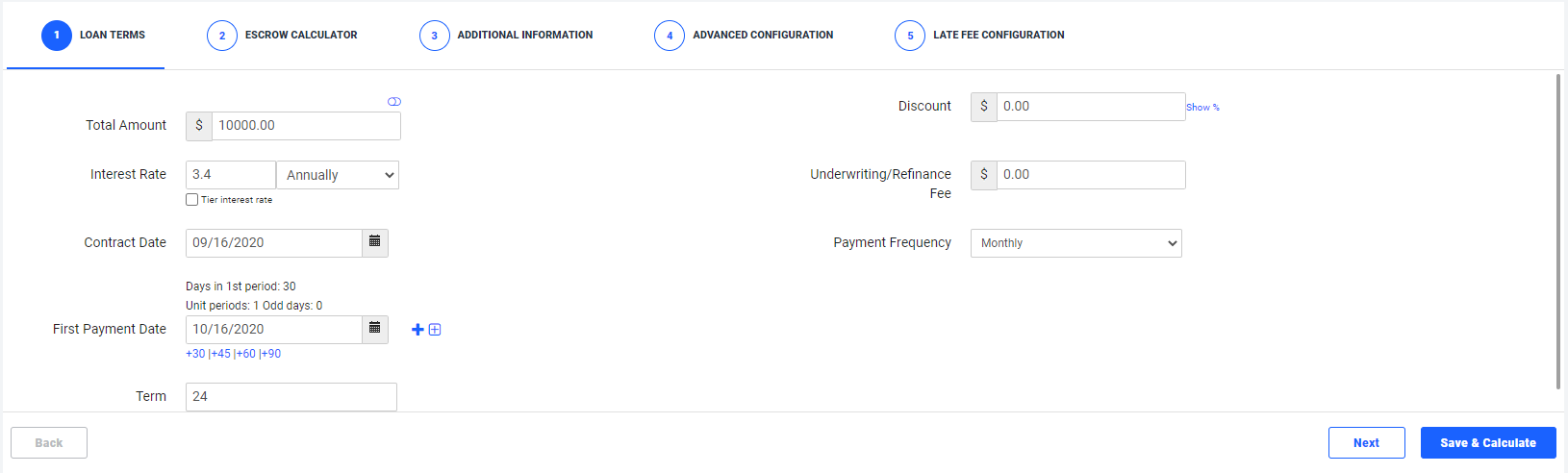Image resolution: width=1568 pixels, height=473 pixels.
Task: Click the step 5 circle icon
Action: coord(910,36)
